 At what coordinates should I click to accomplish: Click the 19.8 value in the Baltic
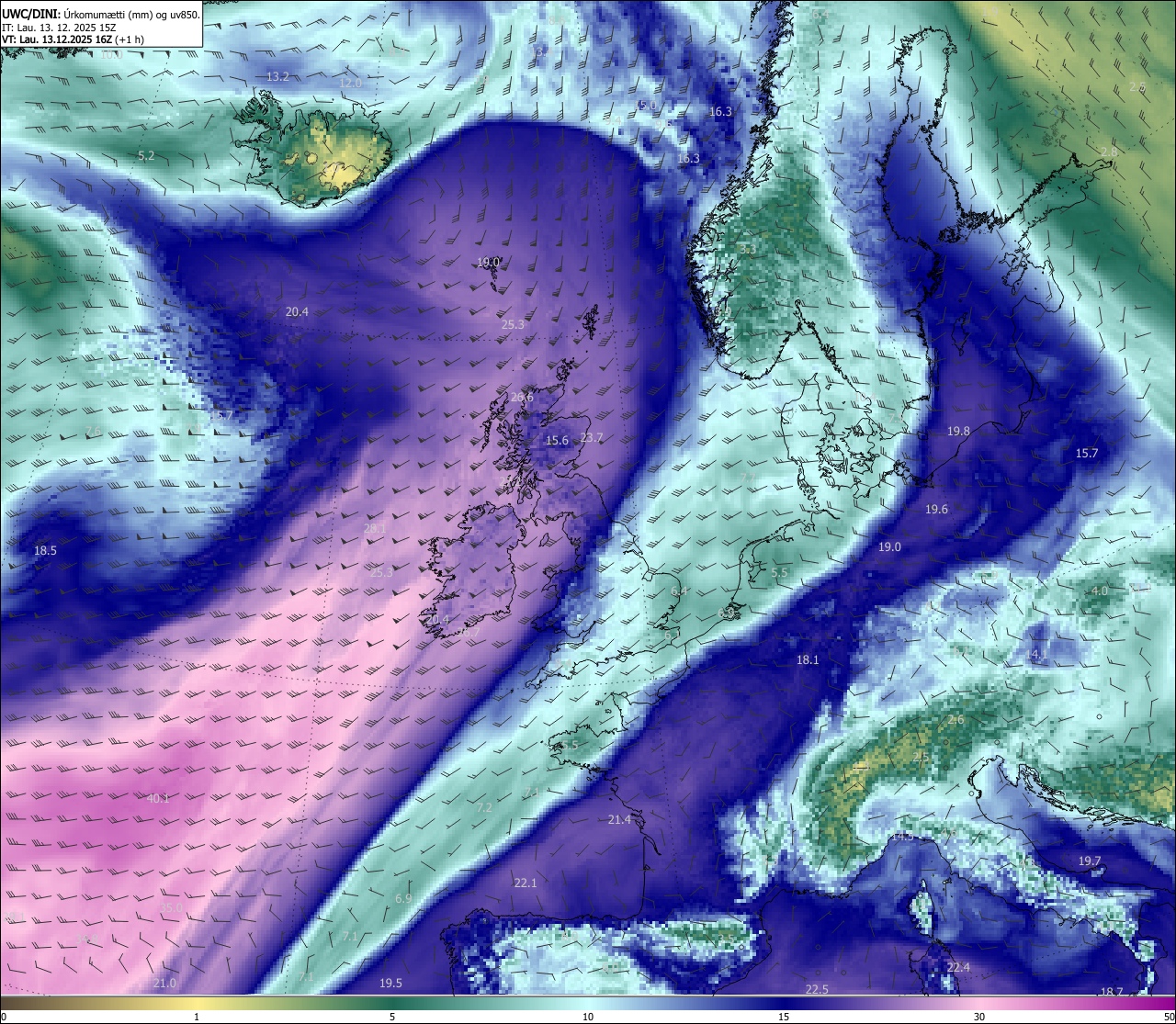958,431
